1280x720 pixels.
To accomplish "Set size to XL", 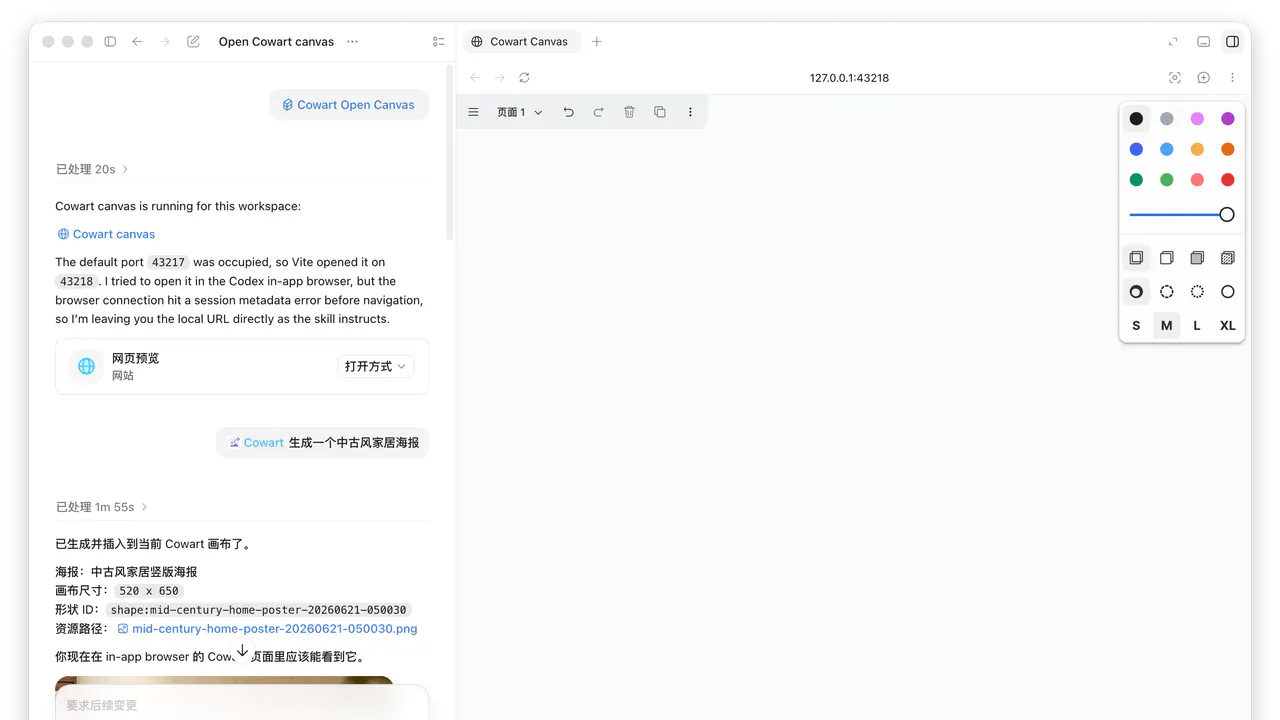I will (1228, 326).
